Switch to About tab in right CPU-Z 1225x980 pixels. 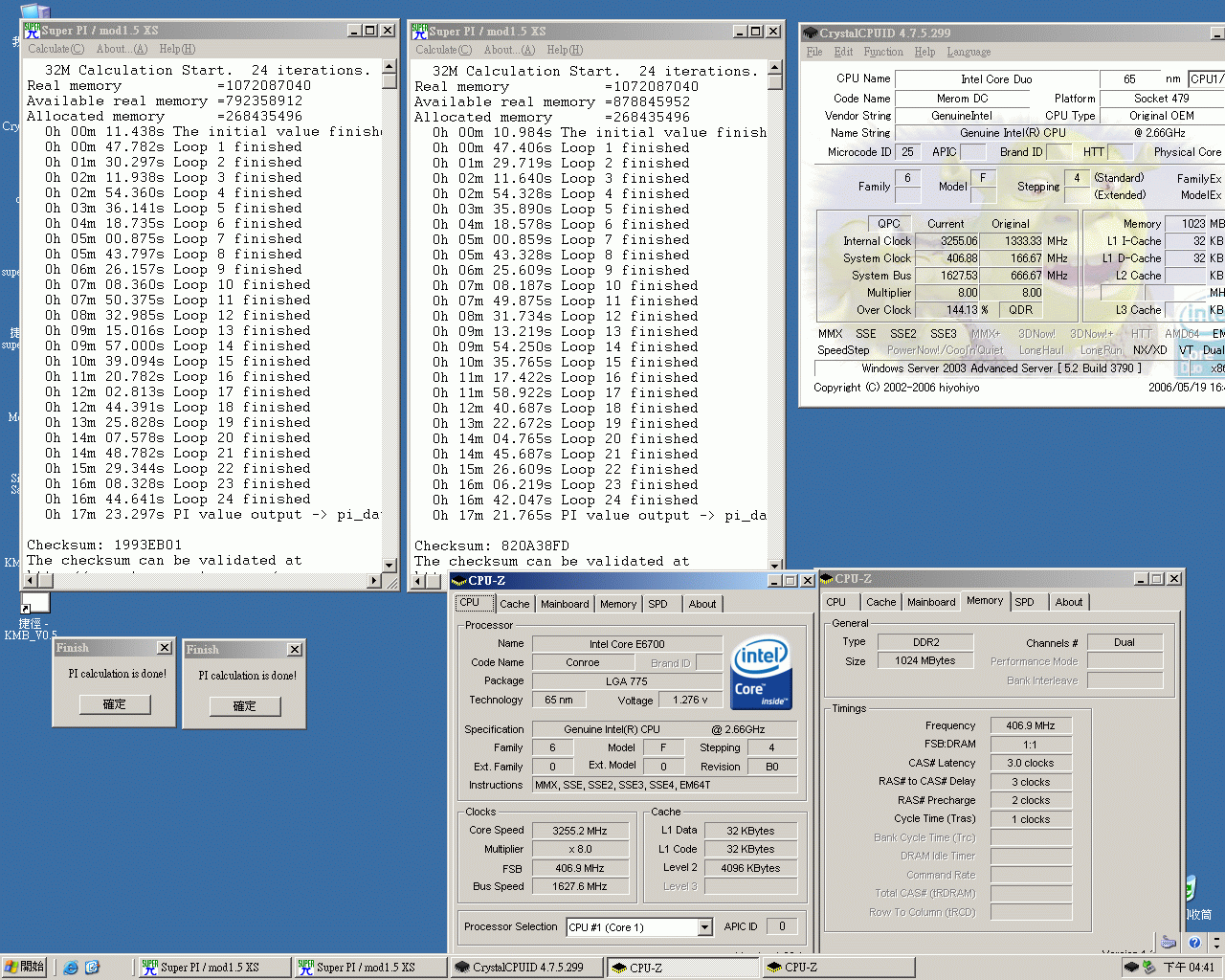pyautogui.click(x=1069, y=602)
